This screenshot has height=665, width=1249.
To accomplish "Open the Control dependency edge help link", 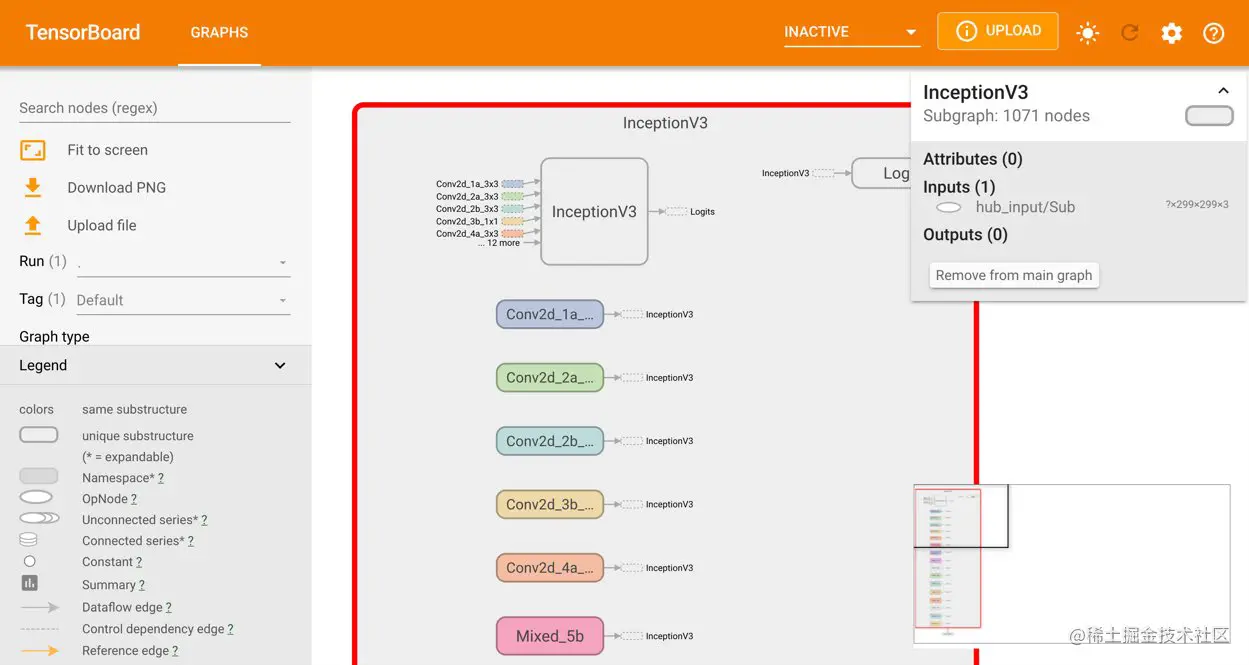I will (x=230, y=629).
